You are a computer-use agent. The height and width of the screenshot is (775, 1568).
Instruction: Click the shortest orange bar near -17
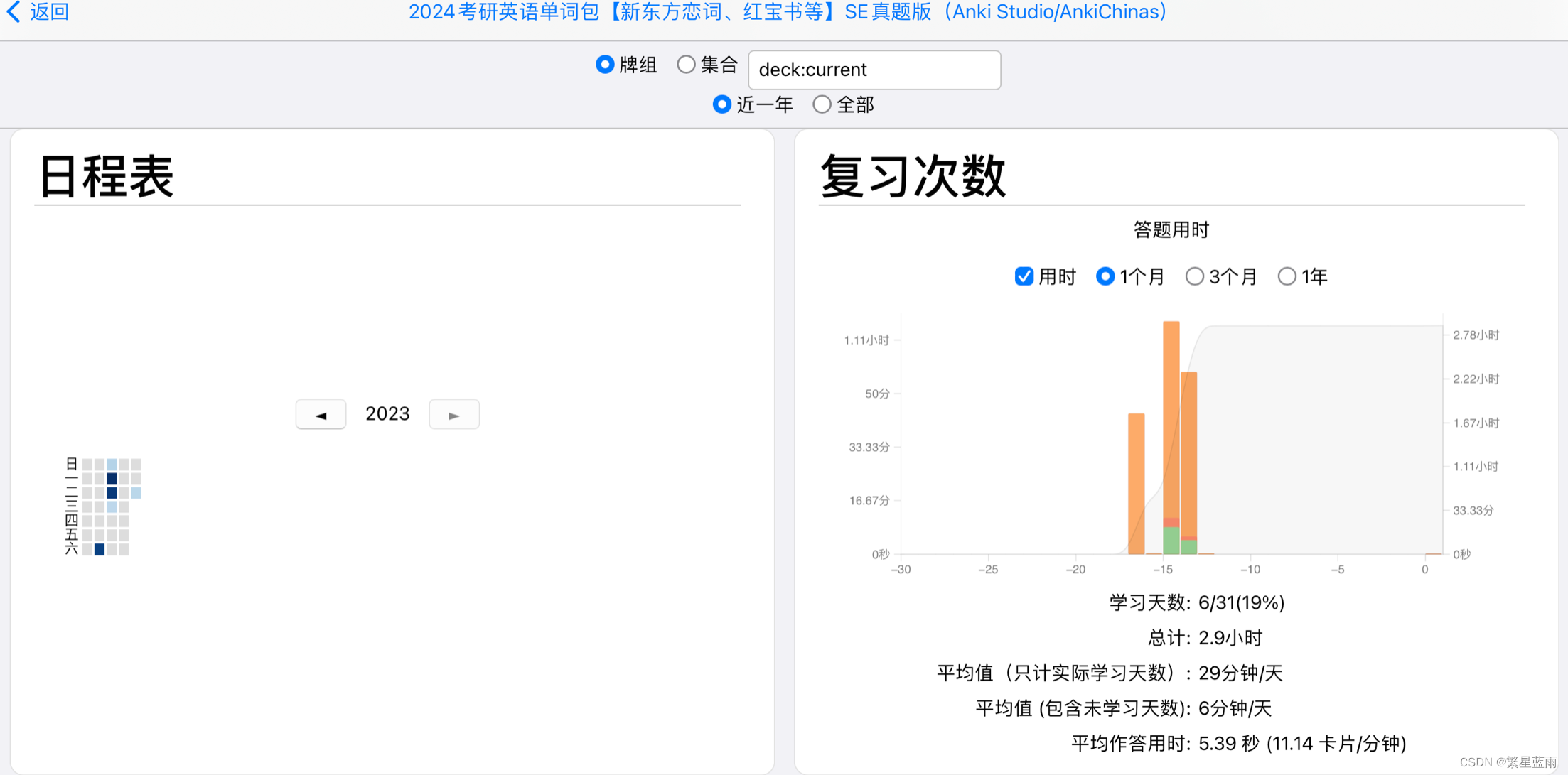point(1136,483)
